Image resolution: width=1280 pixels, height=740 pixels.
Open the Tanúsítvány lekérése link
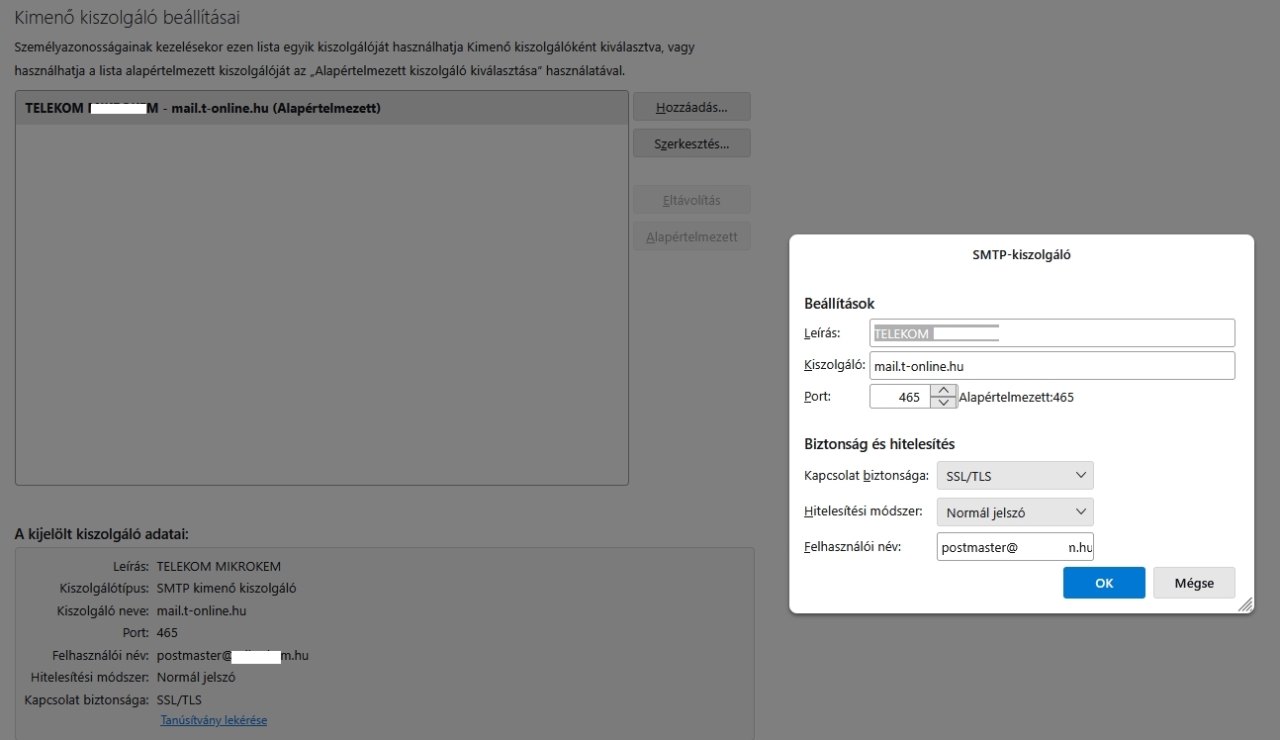coord(214,720)
